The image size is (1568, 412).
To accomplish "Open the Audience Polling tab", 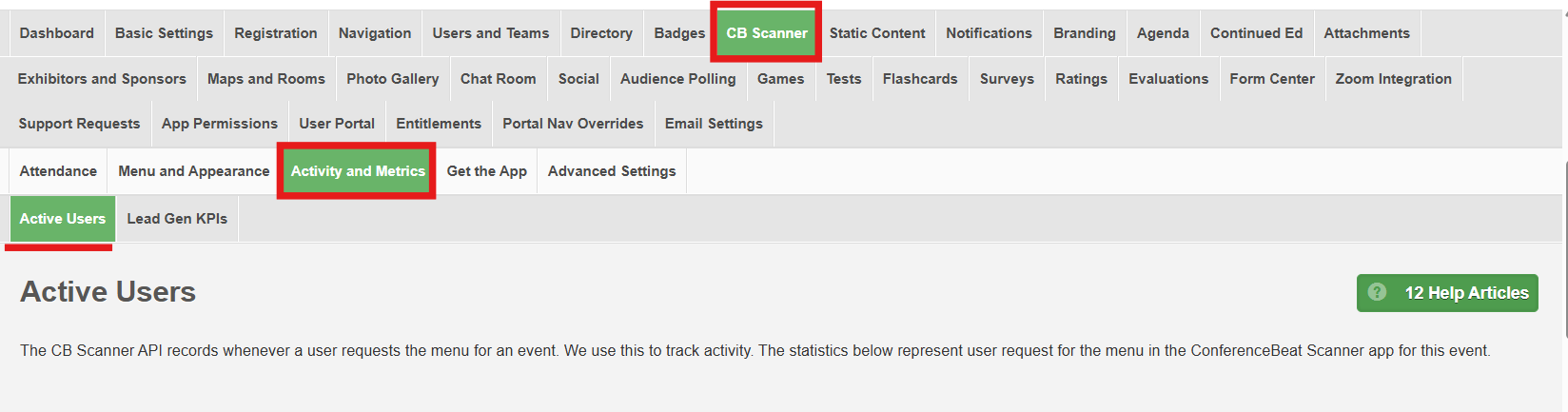I will [x=677, y=79].
